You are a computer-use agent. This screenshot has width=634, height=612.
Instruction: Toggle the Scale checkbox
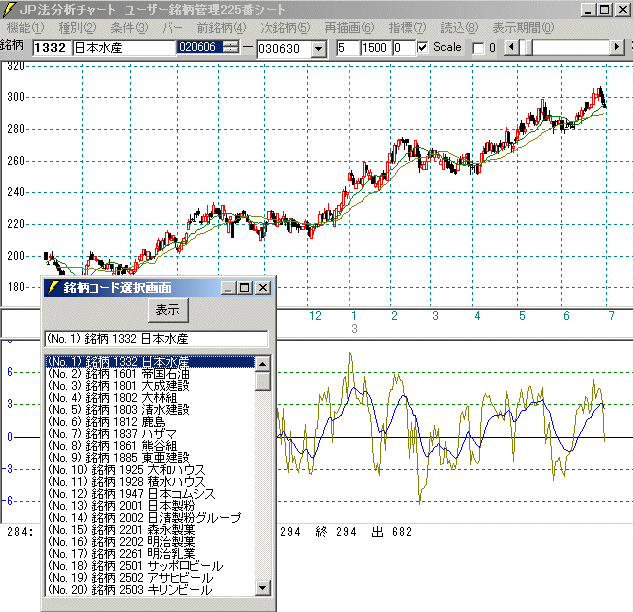(x=421, y=48)
